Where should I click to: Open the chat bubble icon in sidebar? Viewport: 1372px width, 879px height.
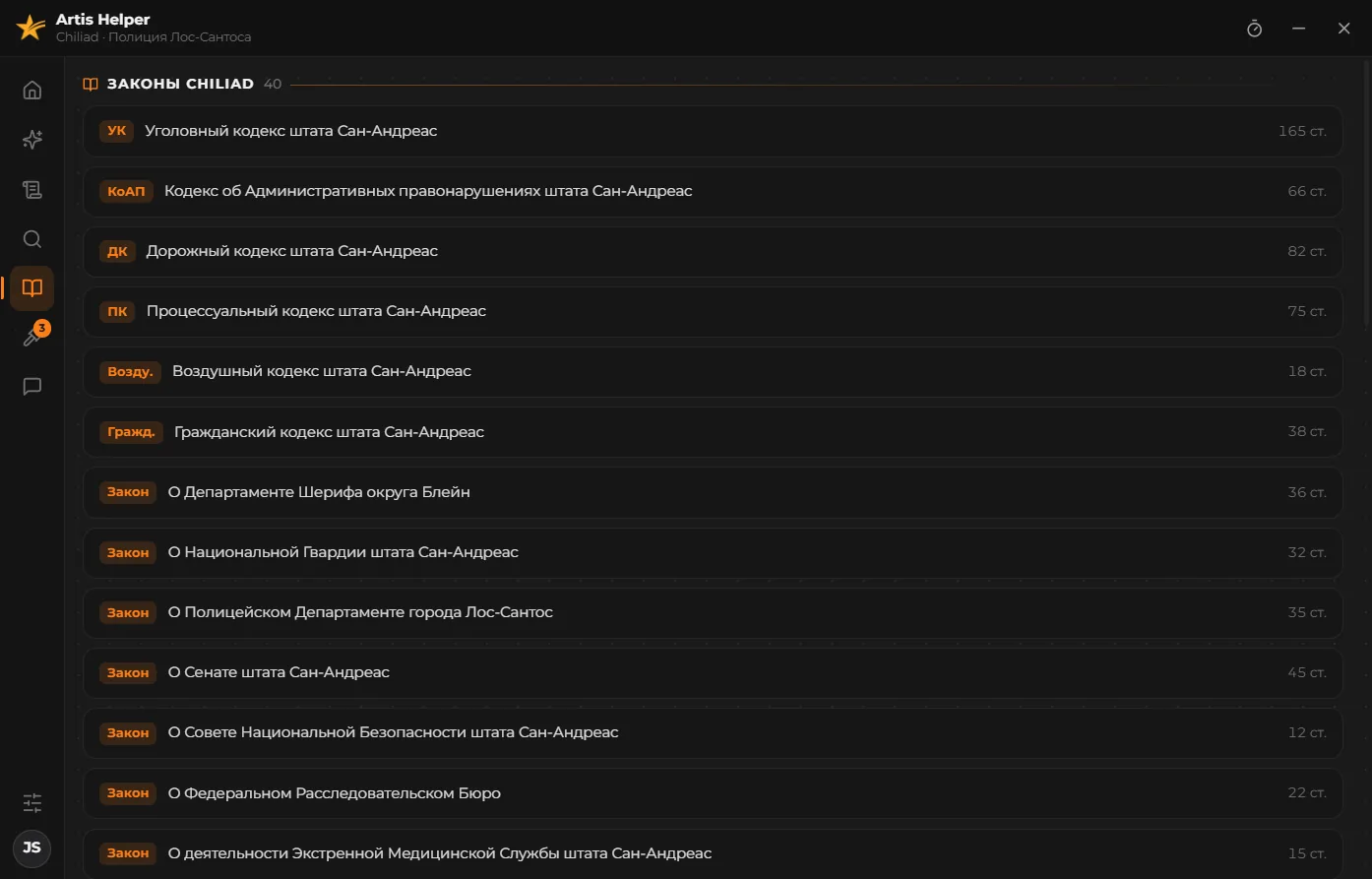32,387
